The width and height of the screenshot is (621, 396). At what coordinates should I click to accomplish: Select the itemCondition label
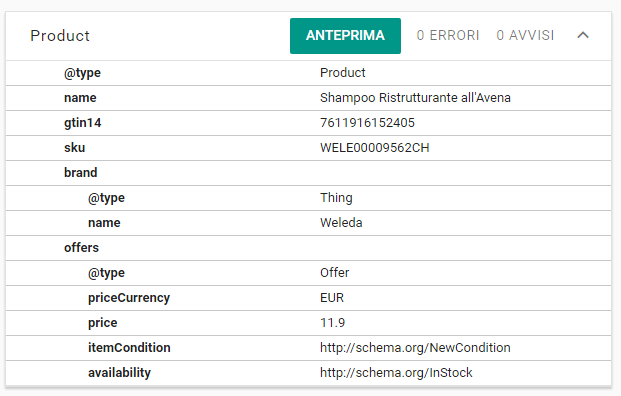(x=129, y=348)
